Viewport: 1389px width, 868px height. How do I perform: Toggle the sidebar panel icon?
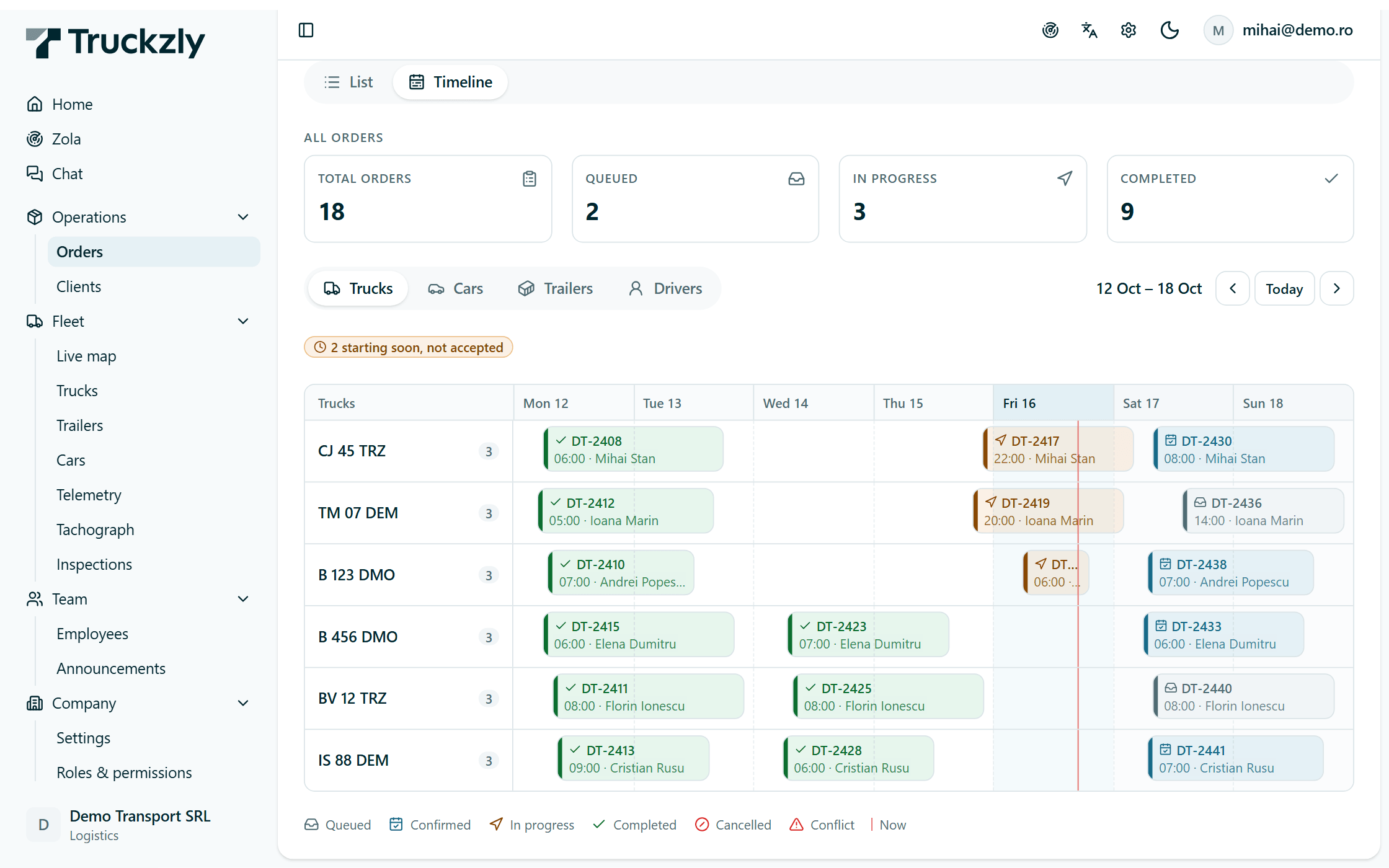306,30
